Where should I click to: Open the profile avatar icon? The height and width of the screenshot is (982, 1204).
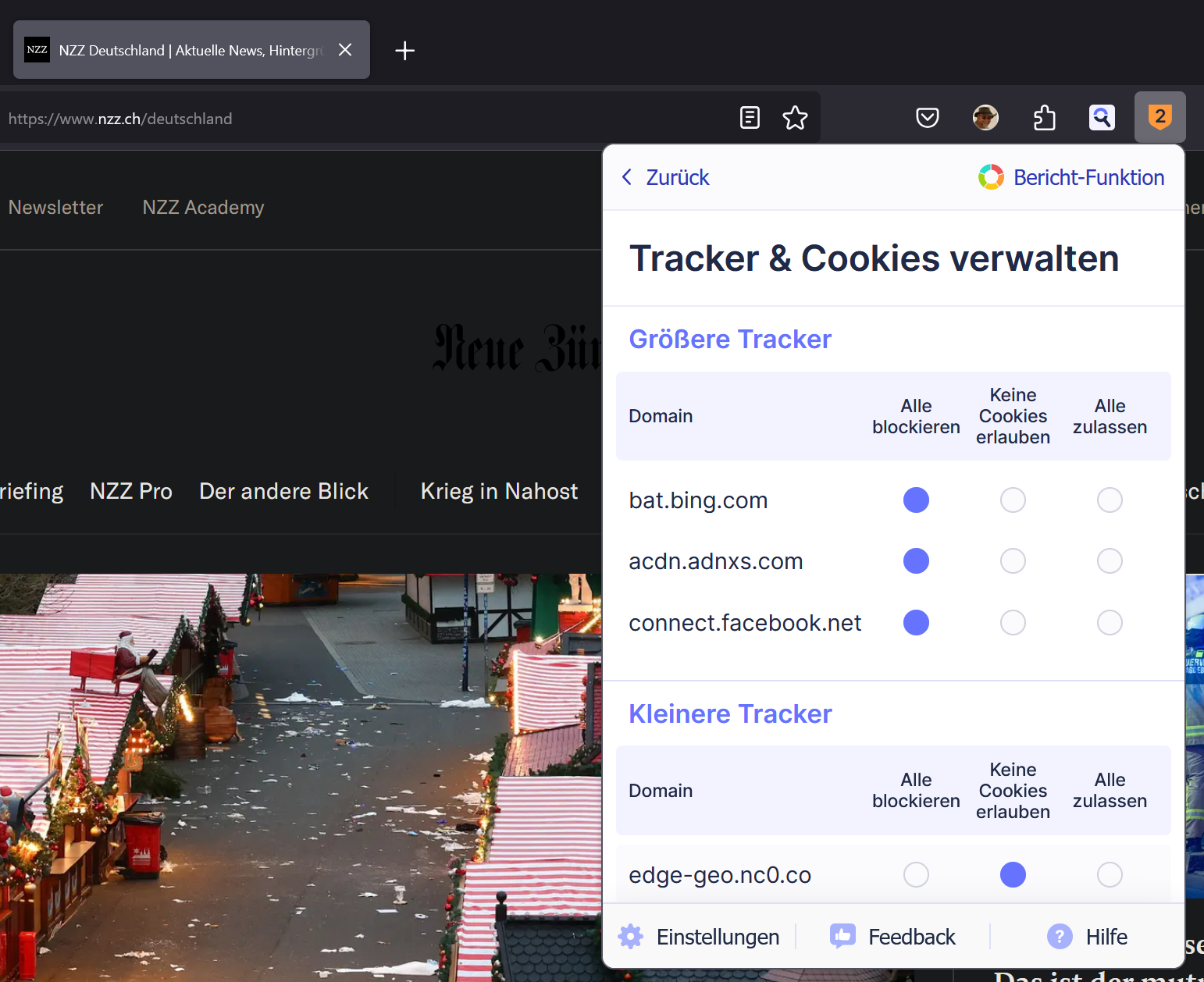(x=985, y=118)
